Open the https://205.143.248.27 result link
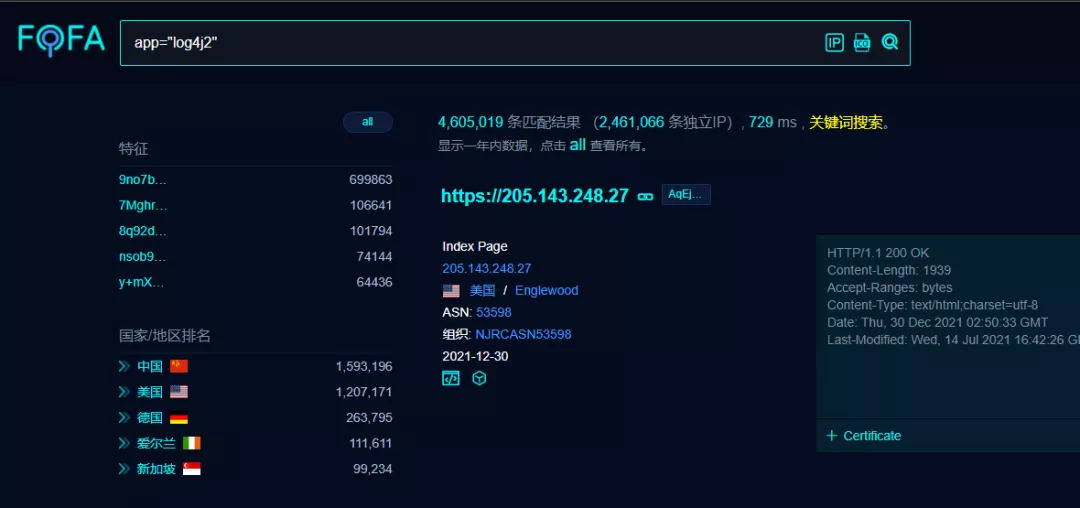This screenshot has height=508, width=1080. coord(535,196)
